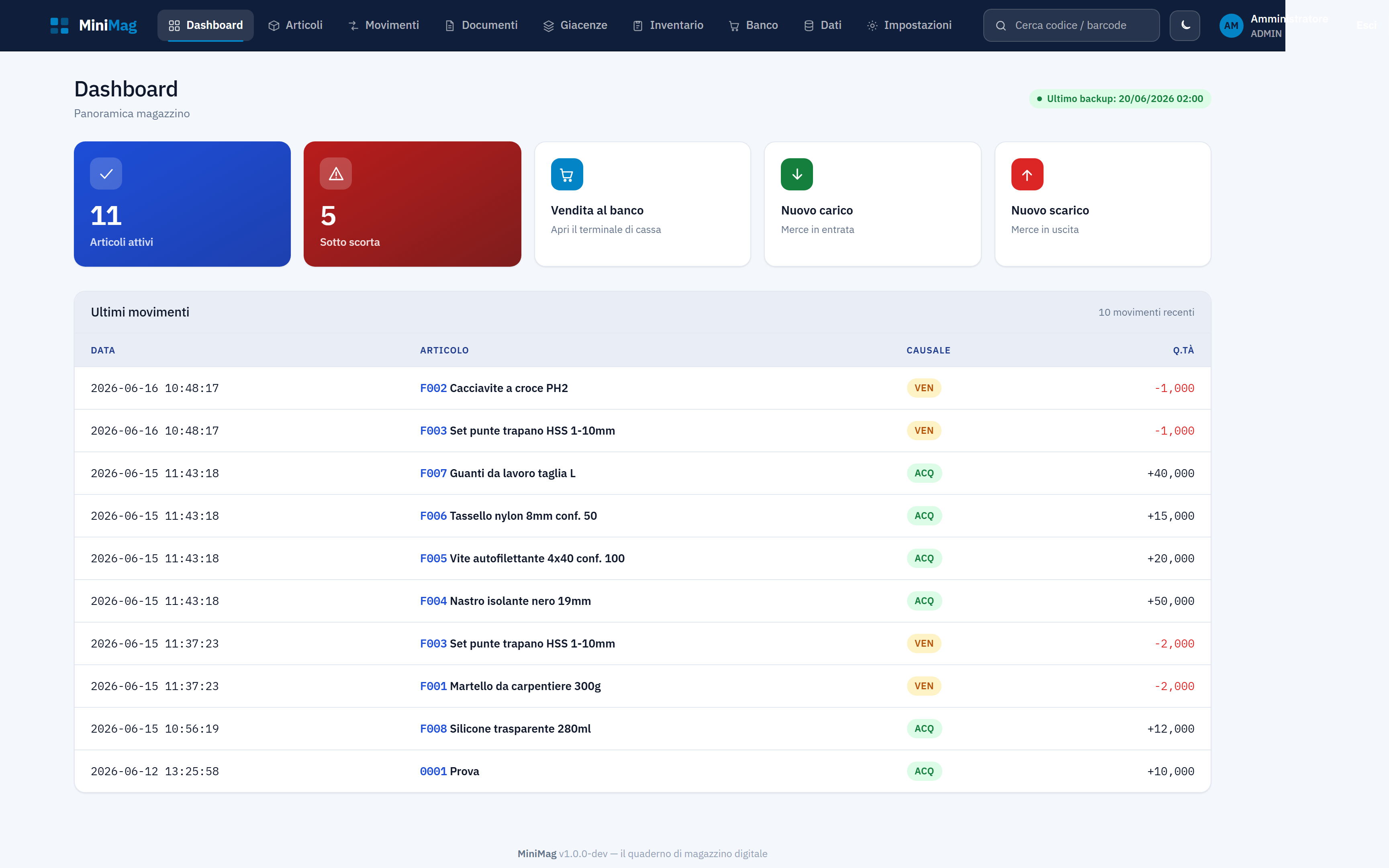
Task: Open article link 0001 Prova
Action: point(433,771)
